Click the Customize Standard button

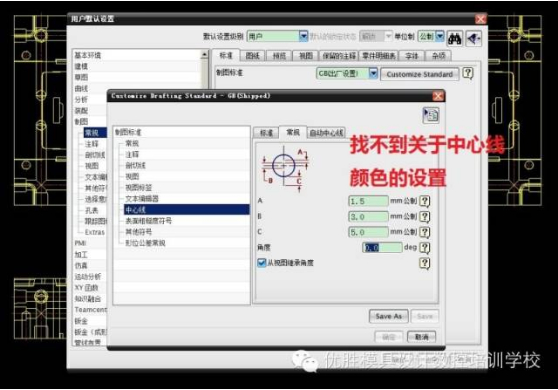pyautogui.click(x=420, y=74)
